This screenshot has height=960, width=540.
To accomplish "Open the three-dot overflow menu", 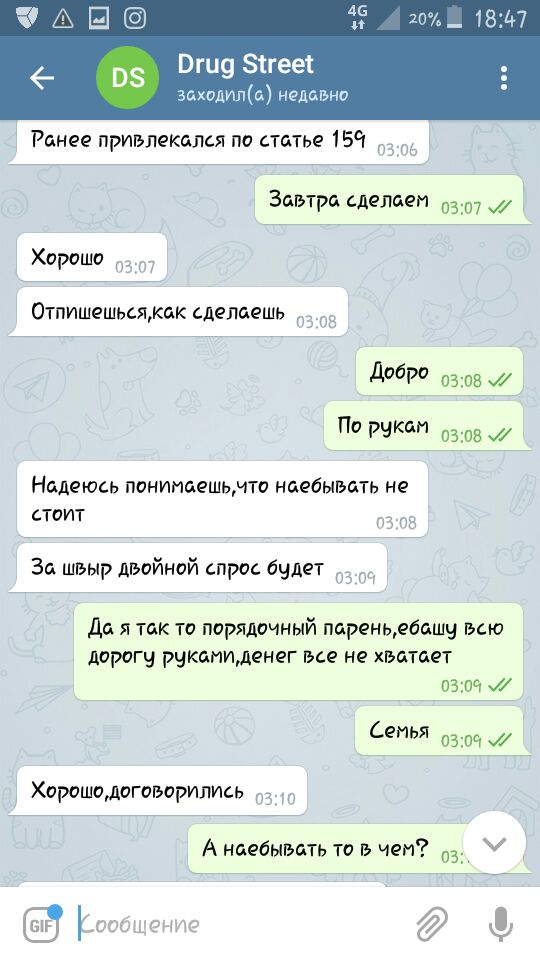I will click(x=503, y=78).
